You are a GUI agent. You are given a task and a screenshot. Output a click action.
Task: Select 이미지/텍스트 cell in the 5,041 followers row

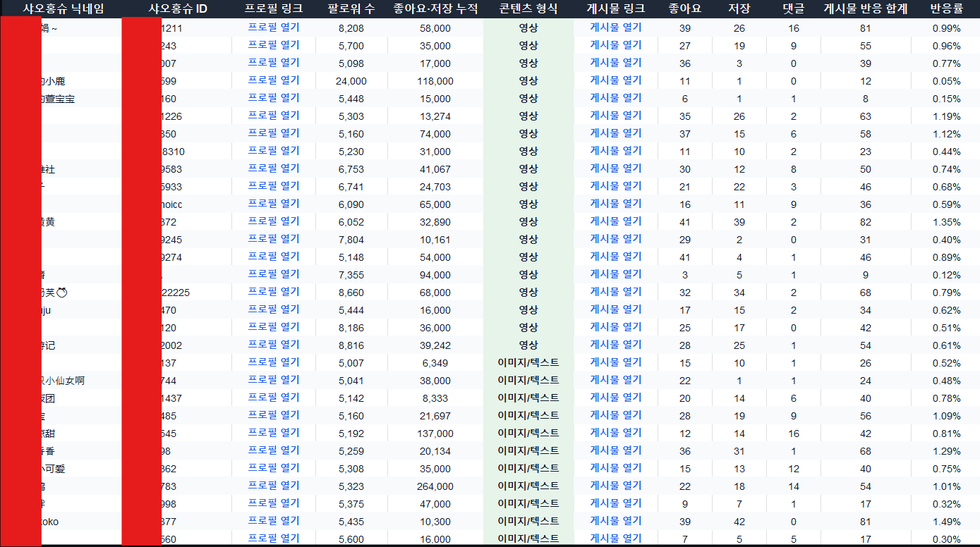(528, 380)
